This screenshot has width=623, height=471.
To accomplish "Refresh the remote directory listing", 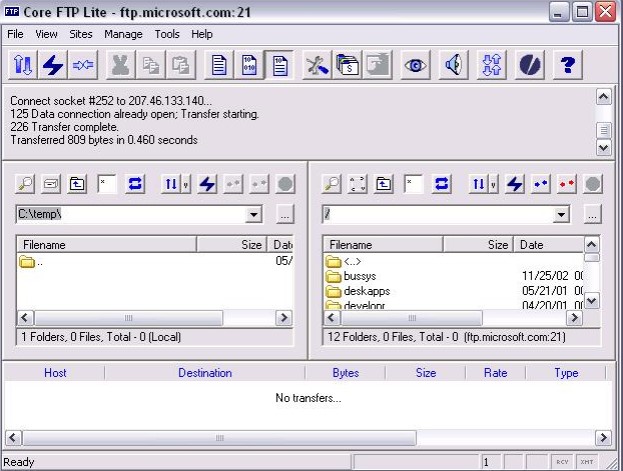I will pyautogui.click(x=441, y=184).
